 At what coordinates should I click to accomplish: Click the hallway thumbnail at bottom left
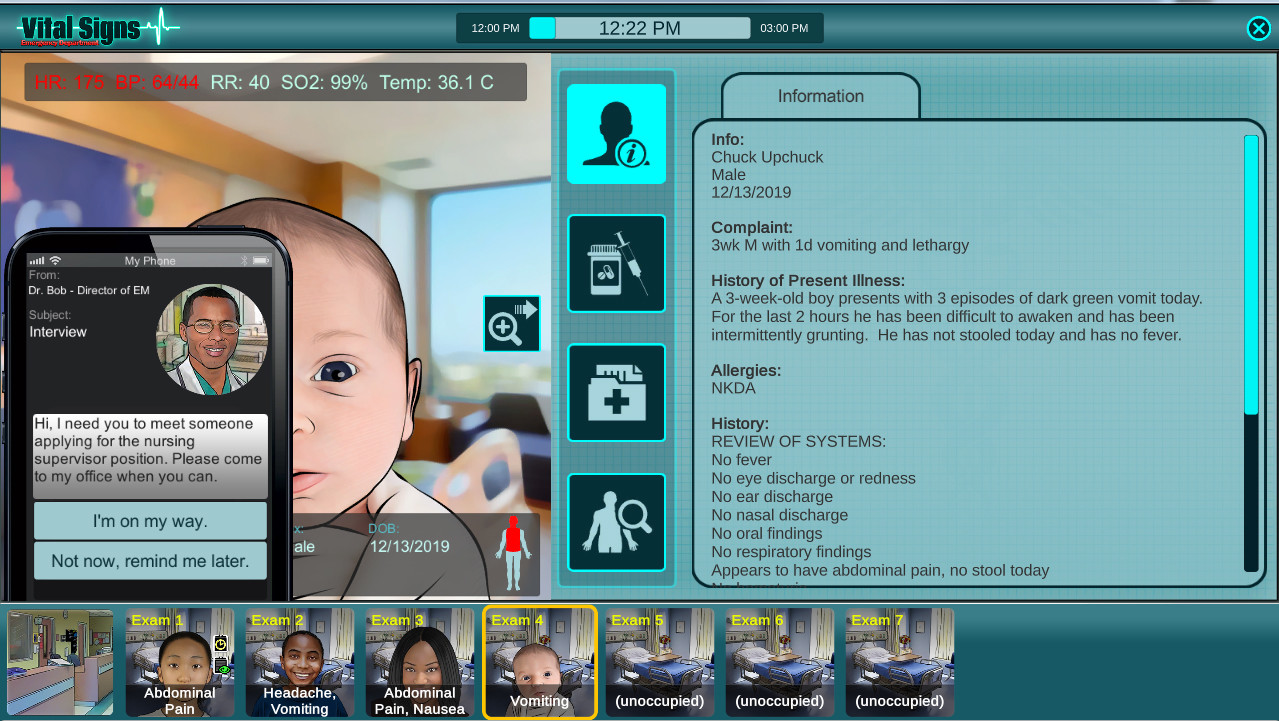pyautogui.click(x=59, y=662)
